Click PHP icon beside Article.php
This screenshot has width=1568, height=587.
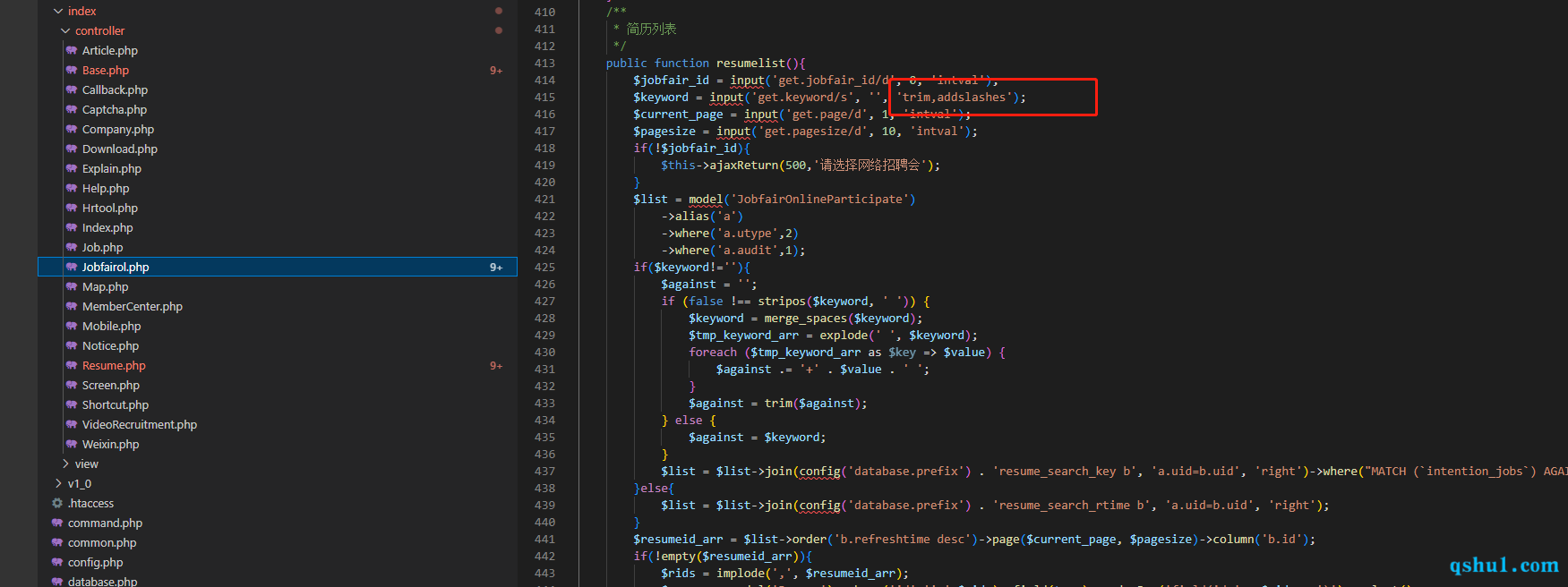pos(72,50)
